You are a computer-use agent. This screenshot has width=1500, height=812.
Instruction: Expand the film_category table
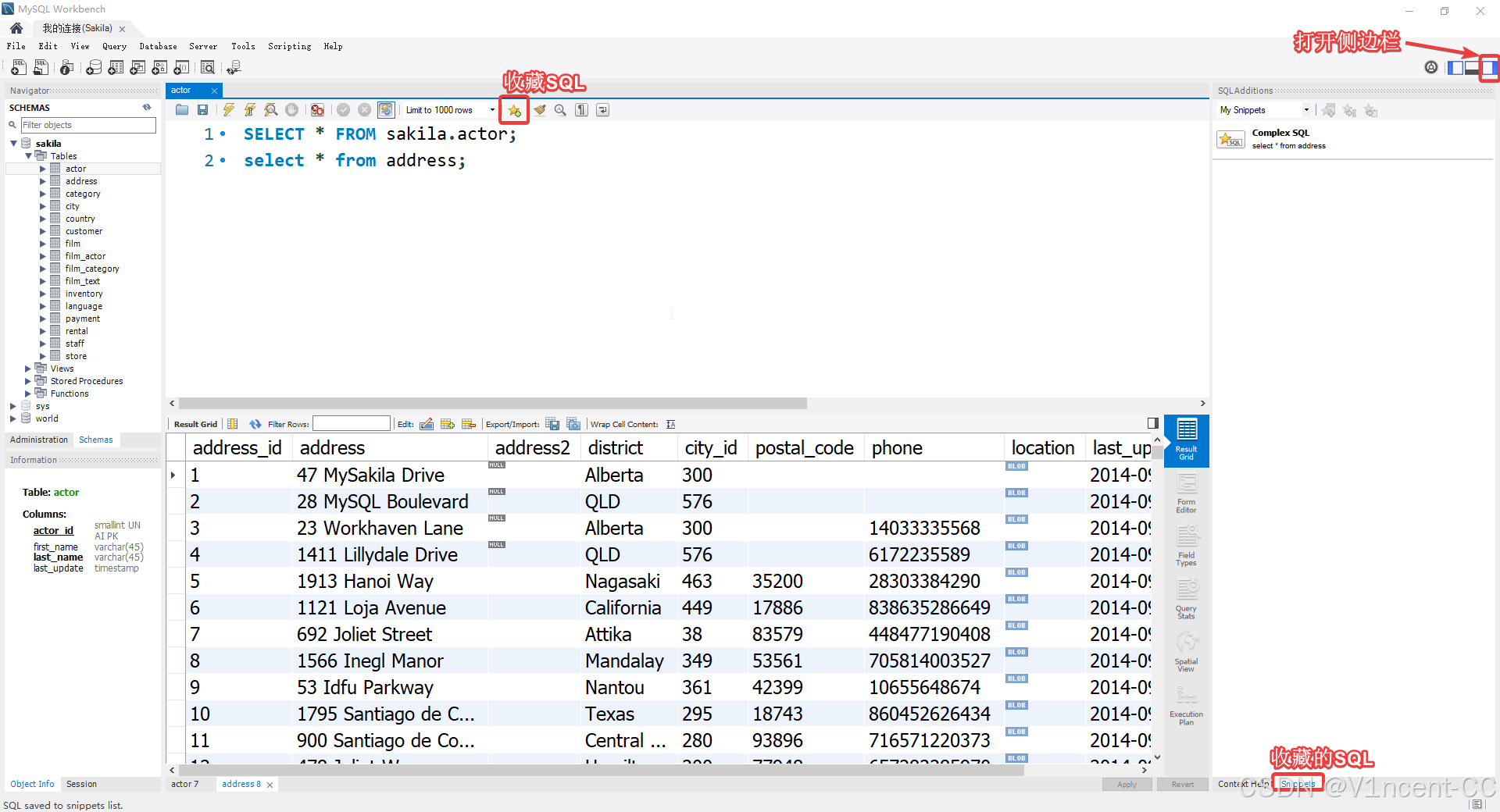point(43,269)
